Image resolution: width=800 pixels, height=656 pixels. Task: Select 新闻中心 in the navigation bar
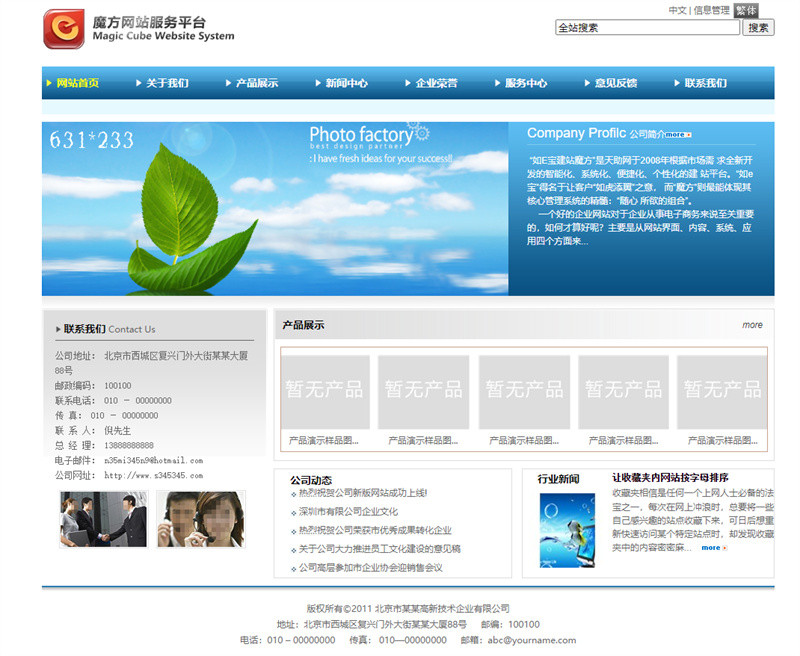(347, 83)
